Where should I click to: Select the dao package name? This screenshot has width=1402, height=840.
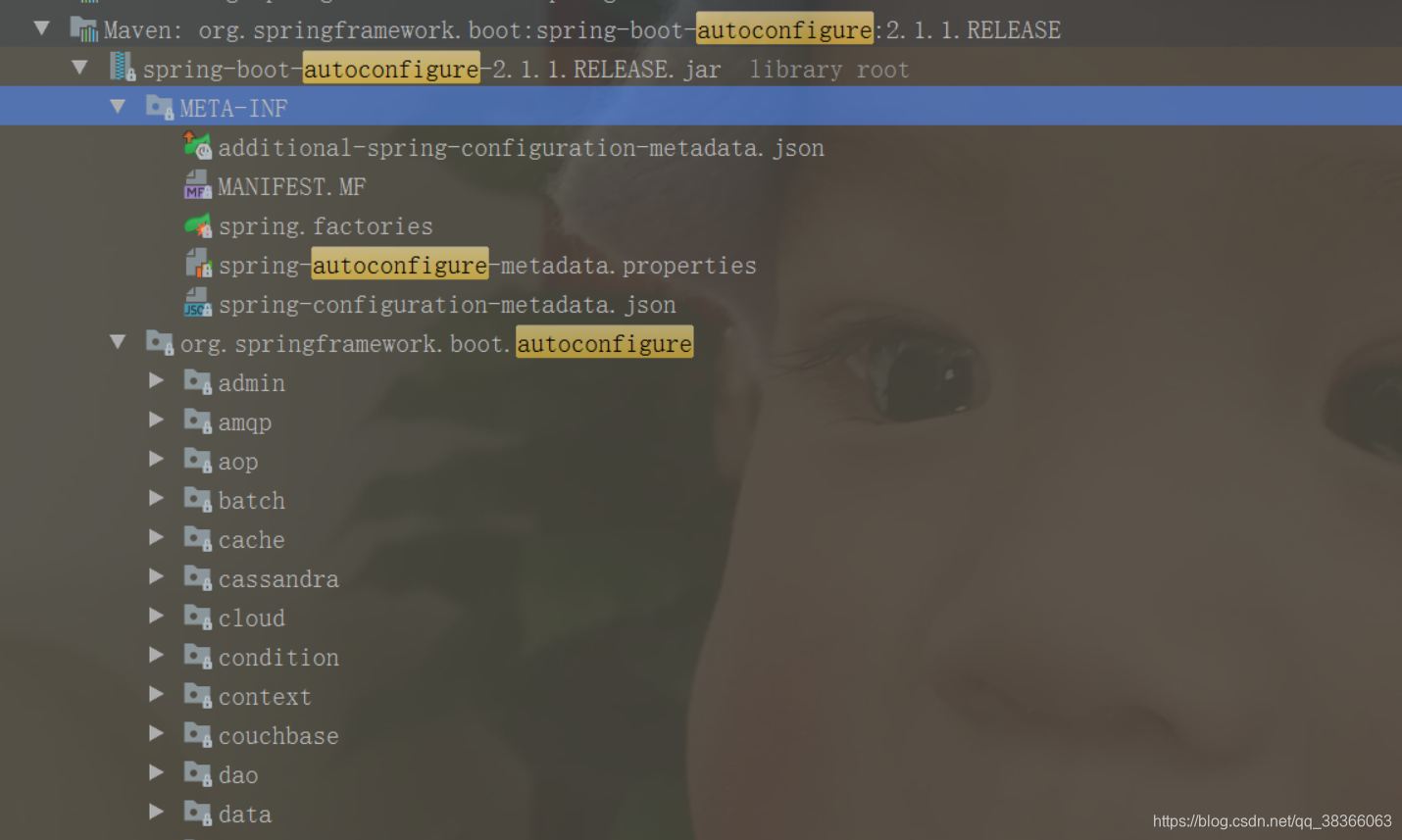coord(238,775)
